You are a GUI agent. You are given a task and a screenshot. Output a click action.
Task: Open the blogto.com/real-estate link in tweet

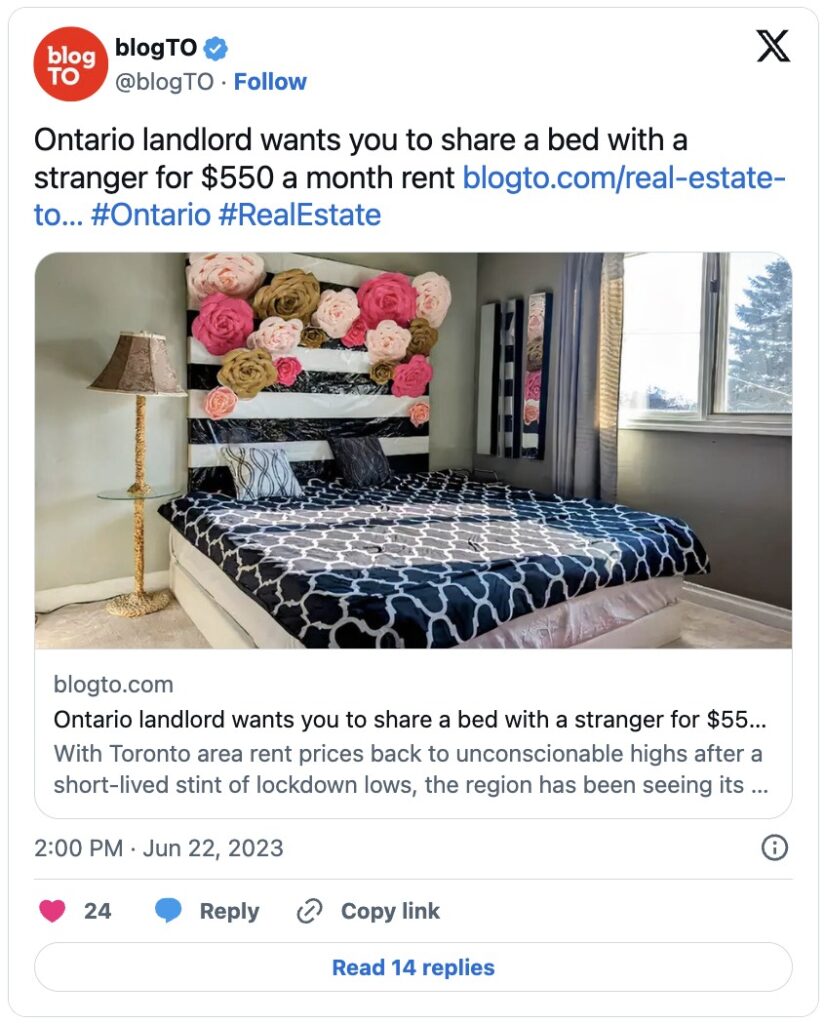tap(623, 178)
